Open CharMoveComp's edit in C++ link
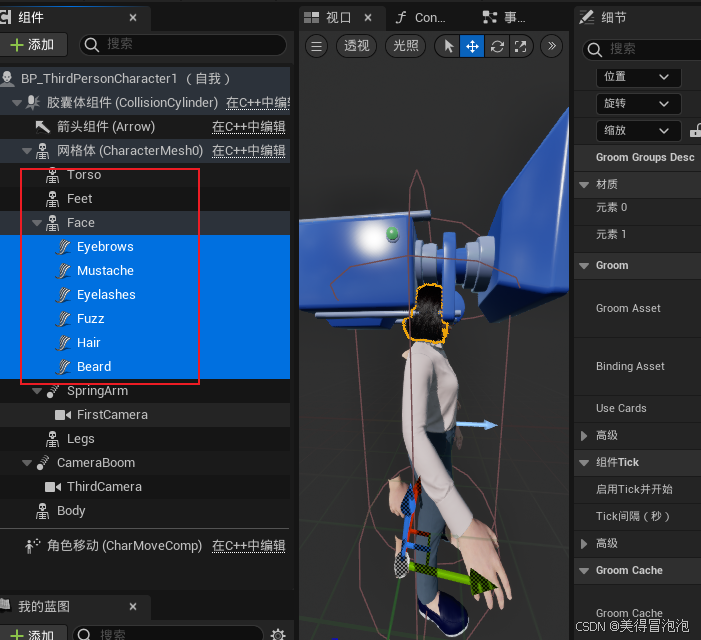The height and width of the screenshot is (640, 701). coord(249,546)
